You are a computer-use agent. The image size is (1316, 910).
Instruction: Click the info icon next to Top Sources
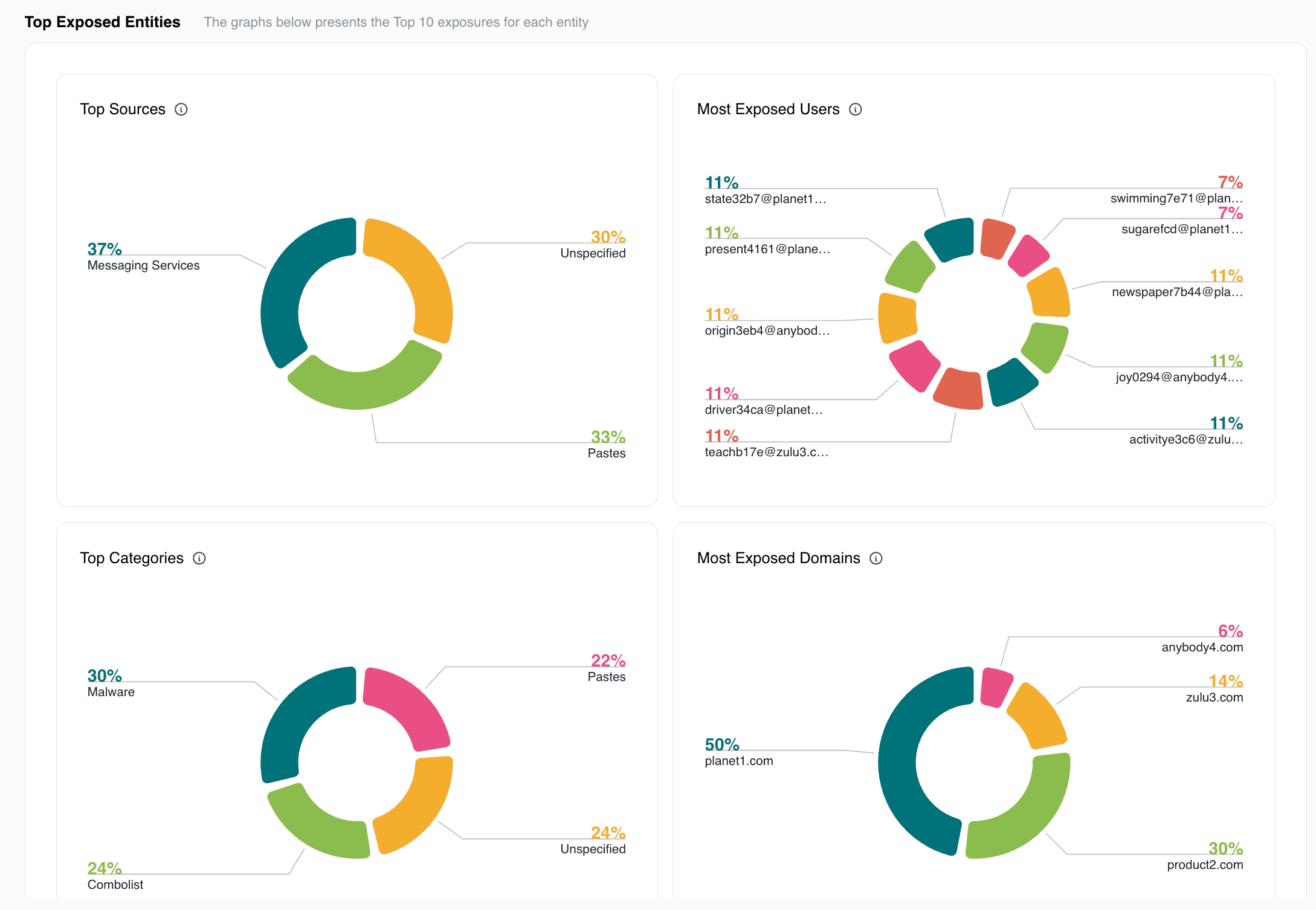[x=181, y=109]
